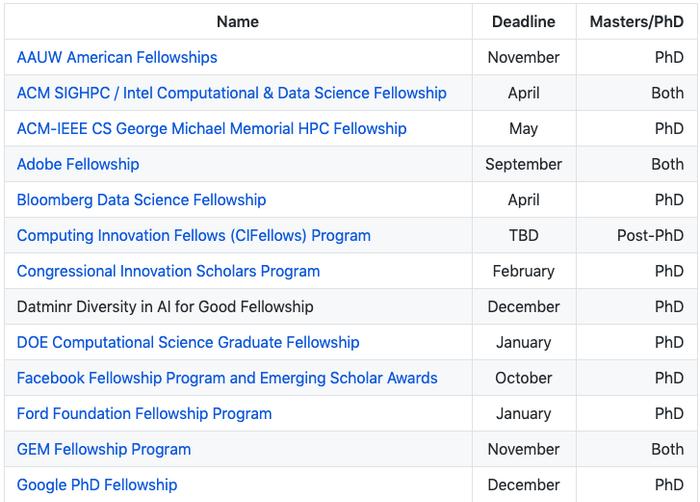Screen dimensions: 700x502
Task: Click ACM-IEEE CS George Michael Memorial HPC Fellowship
Action: click(212, 129)
